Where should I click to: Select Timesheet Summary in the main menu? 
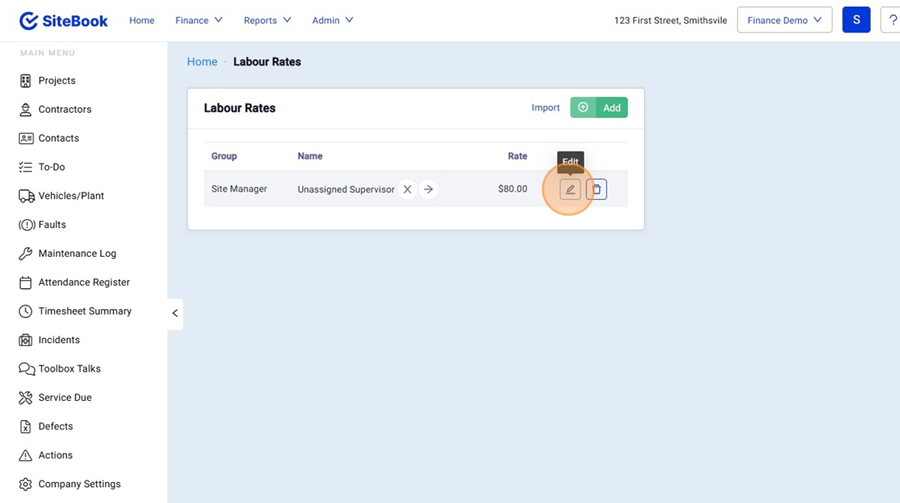coord(84,311)
